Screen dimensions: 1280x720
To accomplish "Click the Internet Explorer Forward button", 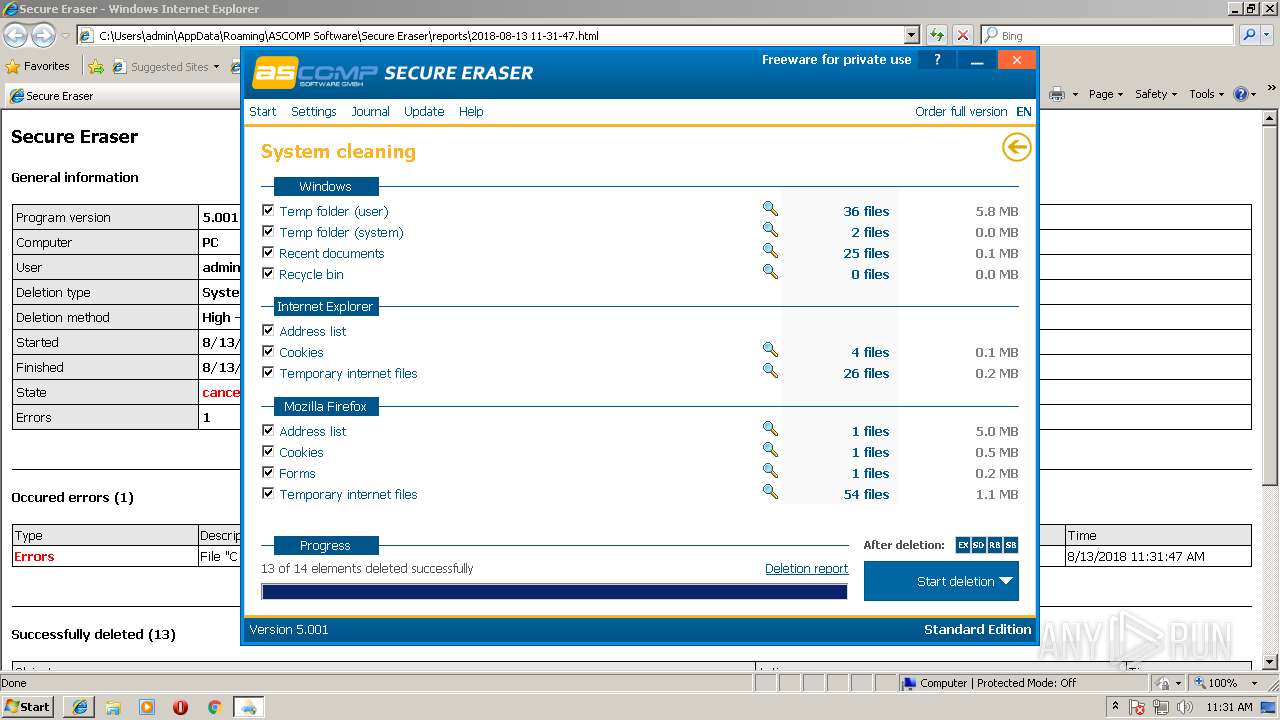I will [43, 36].
